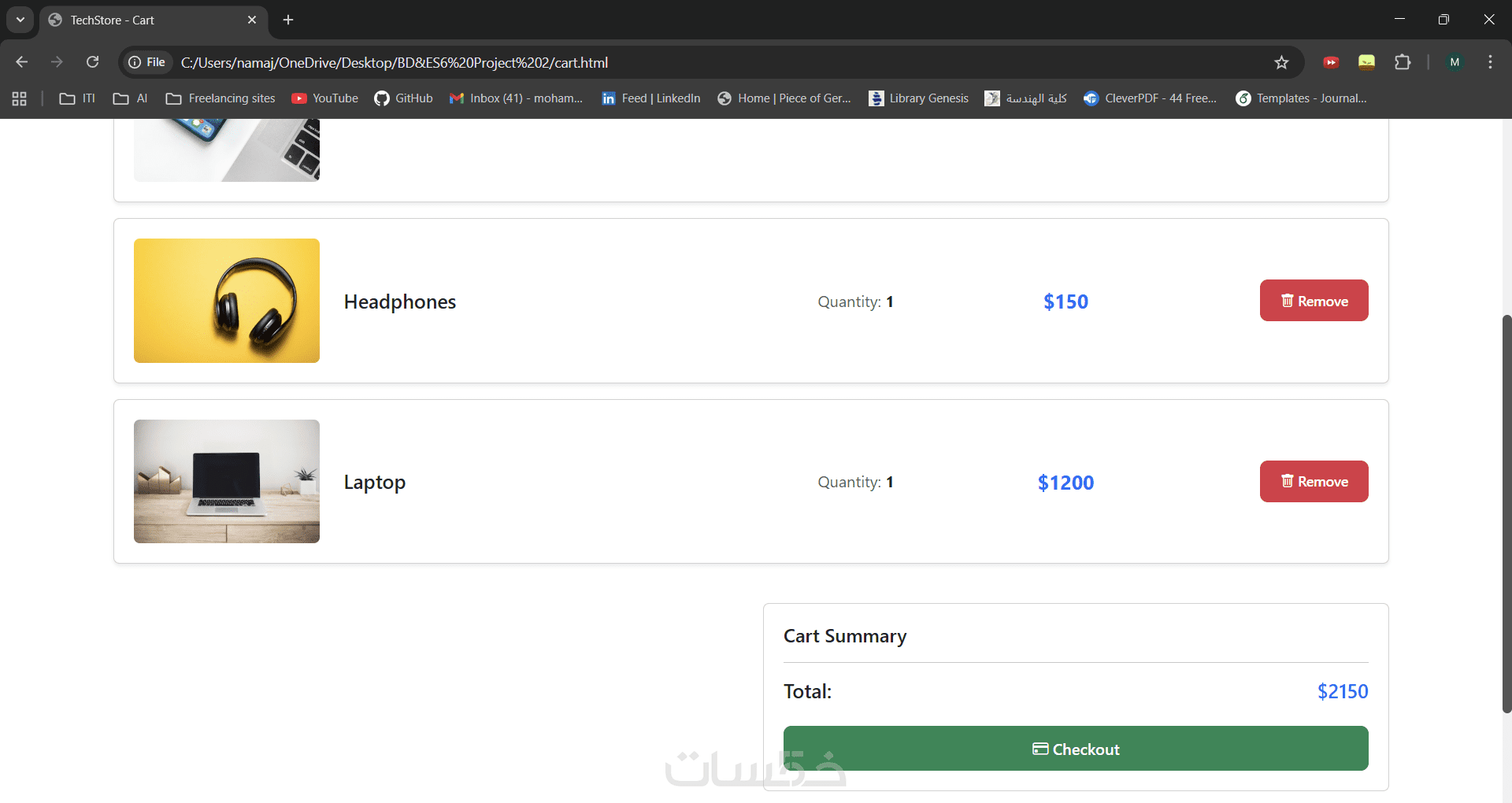Select the TechStore - Cart tab

tap(142, 20)
